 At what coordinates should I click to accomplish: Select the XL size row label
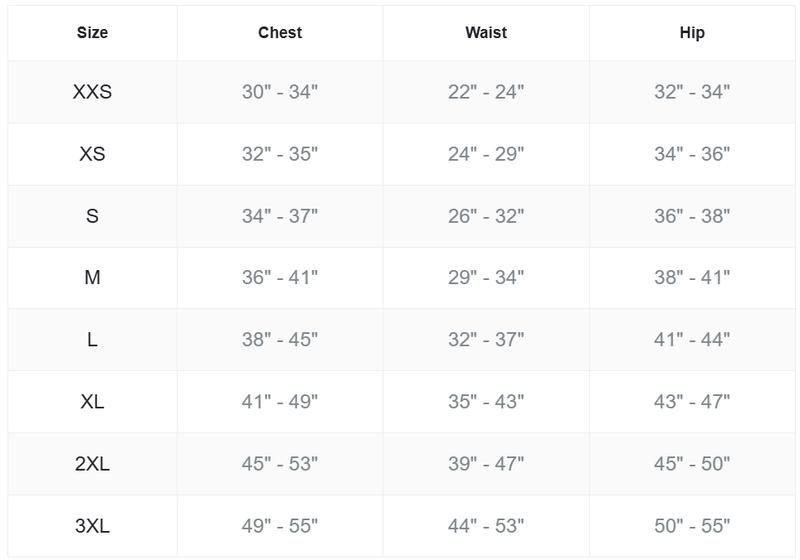[x=92, y=402]
